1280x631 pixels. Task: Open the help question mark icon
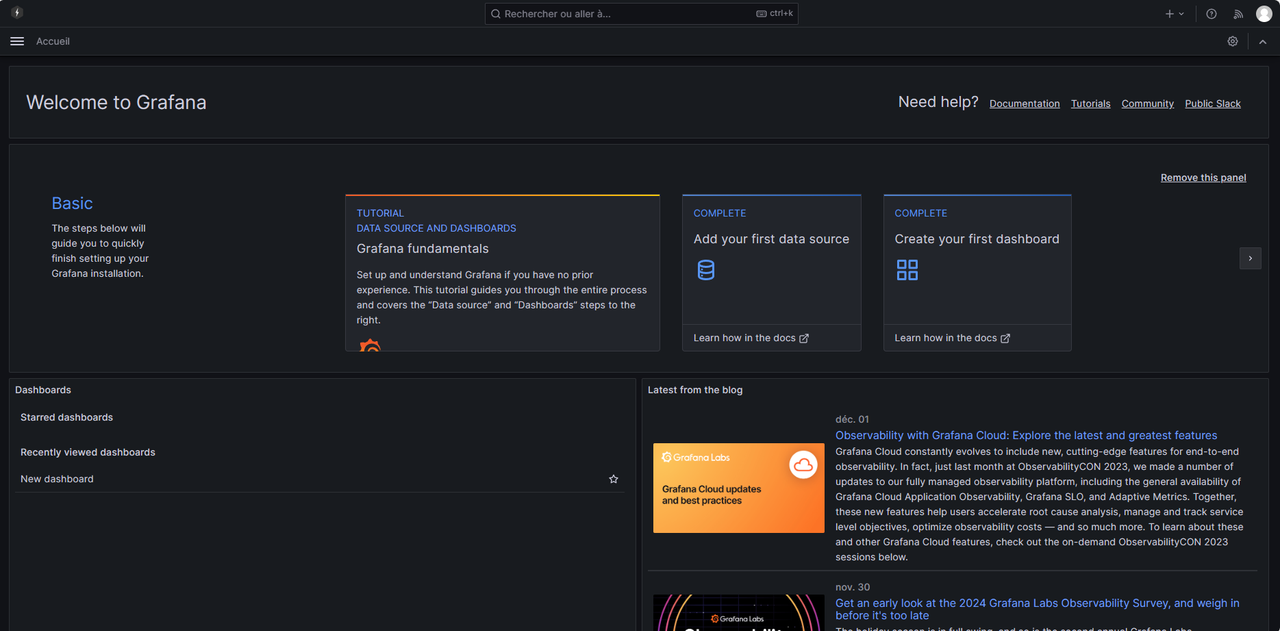coord(1211,14)
